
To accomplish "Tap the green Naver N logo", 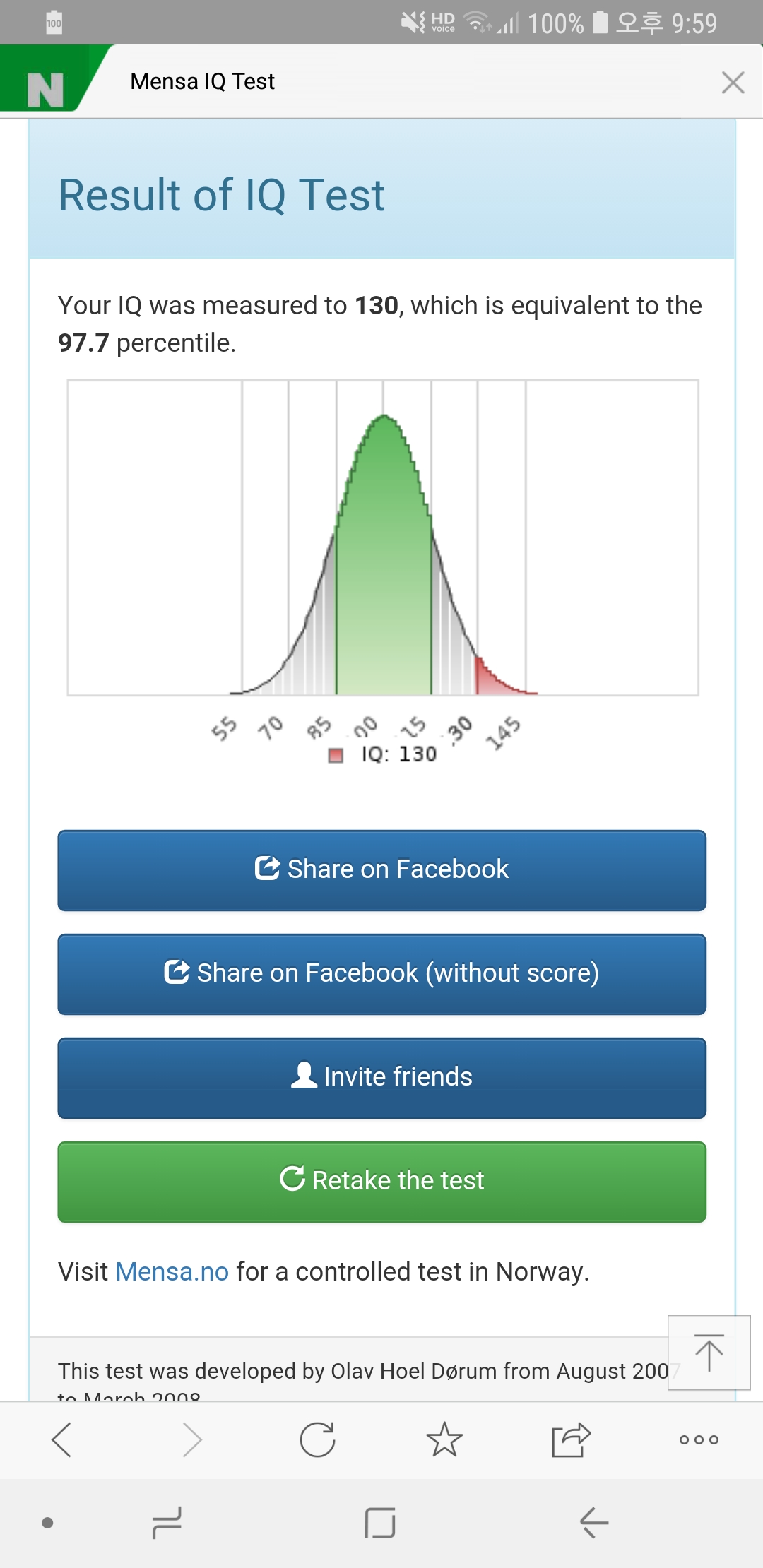I will tap(46, 89).
